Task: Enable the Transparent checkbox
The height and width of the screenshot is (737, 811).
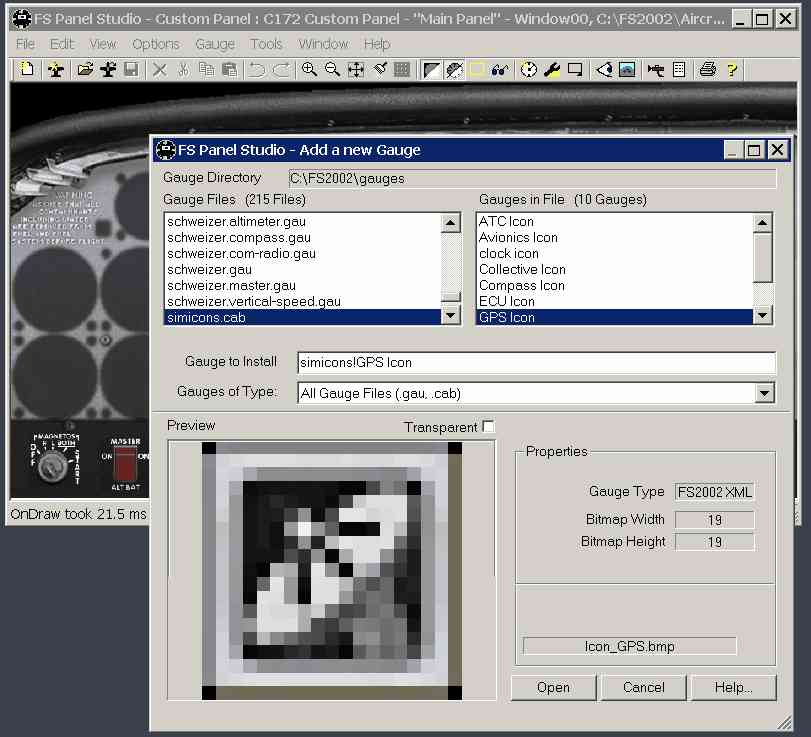Action: (x=488, y=426)
